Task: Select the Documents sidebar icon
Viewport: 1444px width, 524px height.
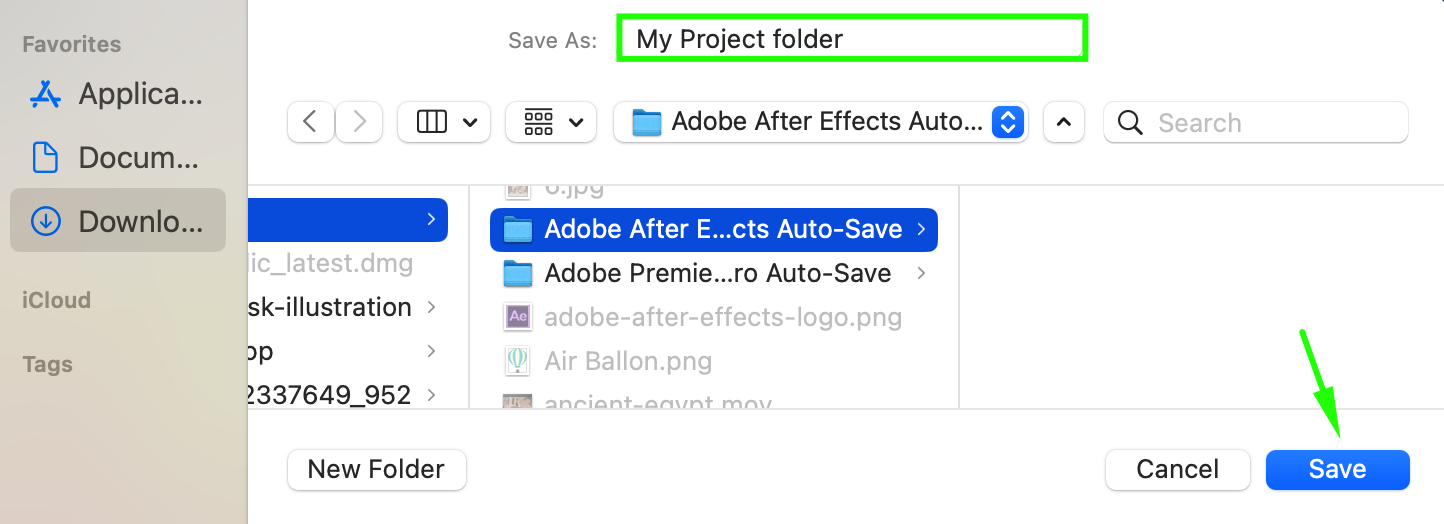Action: point(46,158)
